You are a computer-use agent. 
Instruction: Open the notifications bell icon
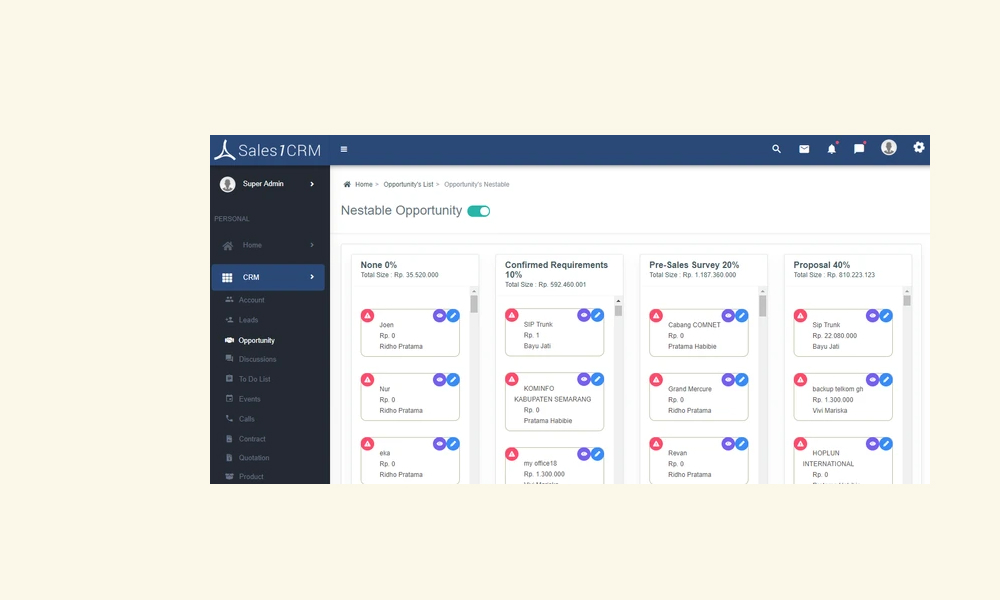click(832, 149)
